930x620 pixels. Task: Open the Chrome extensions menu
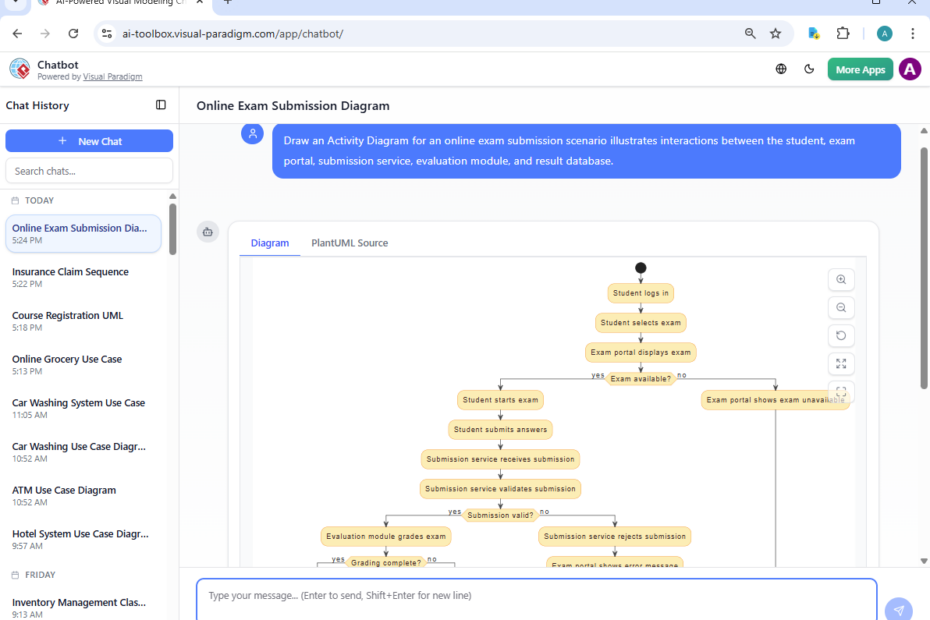[x=843, y=33]
